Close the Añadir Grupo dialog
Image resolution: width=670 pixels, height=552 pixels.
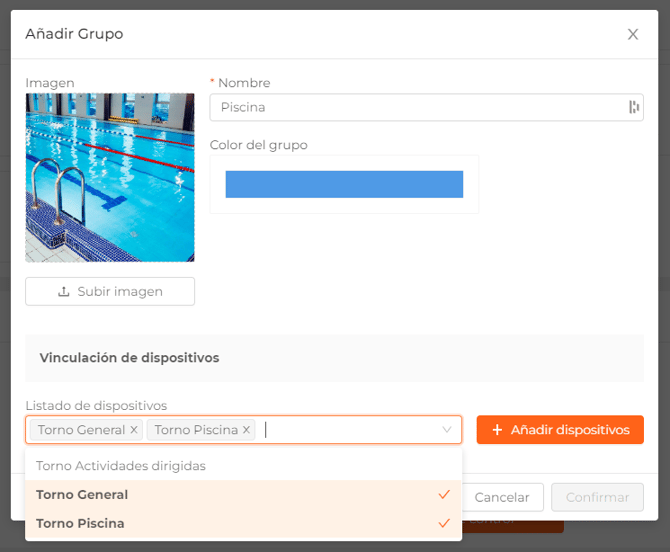pos(632,34)
